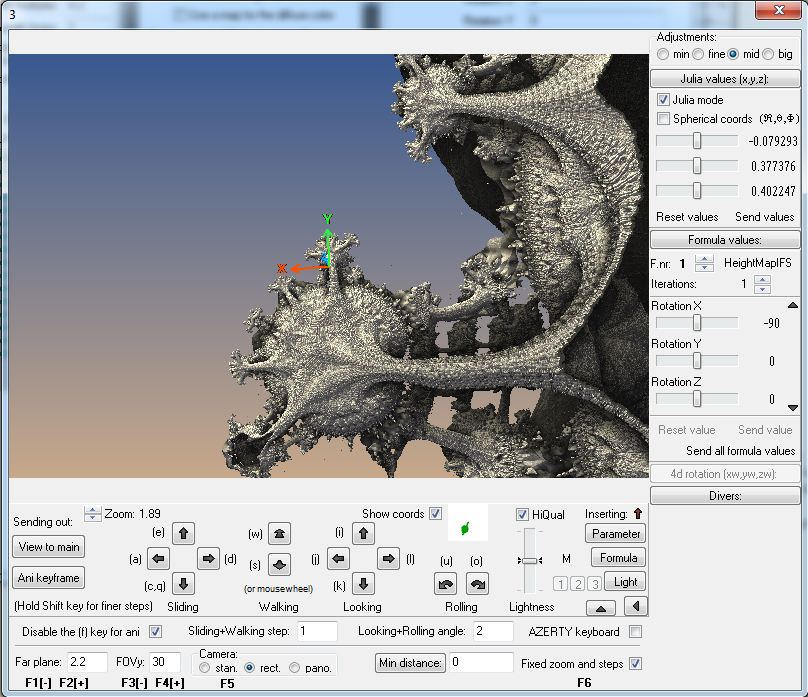Select the big adjustment radio button
The width and height of the screenshot is (808, 697).
[768, 54]
